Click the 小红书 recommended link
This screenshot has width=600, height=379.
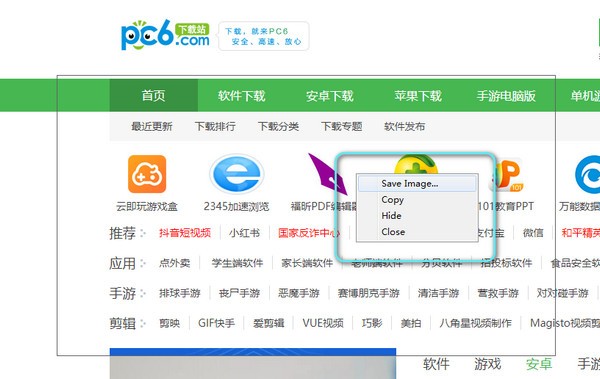click(x=245, y=233)
